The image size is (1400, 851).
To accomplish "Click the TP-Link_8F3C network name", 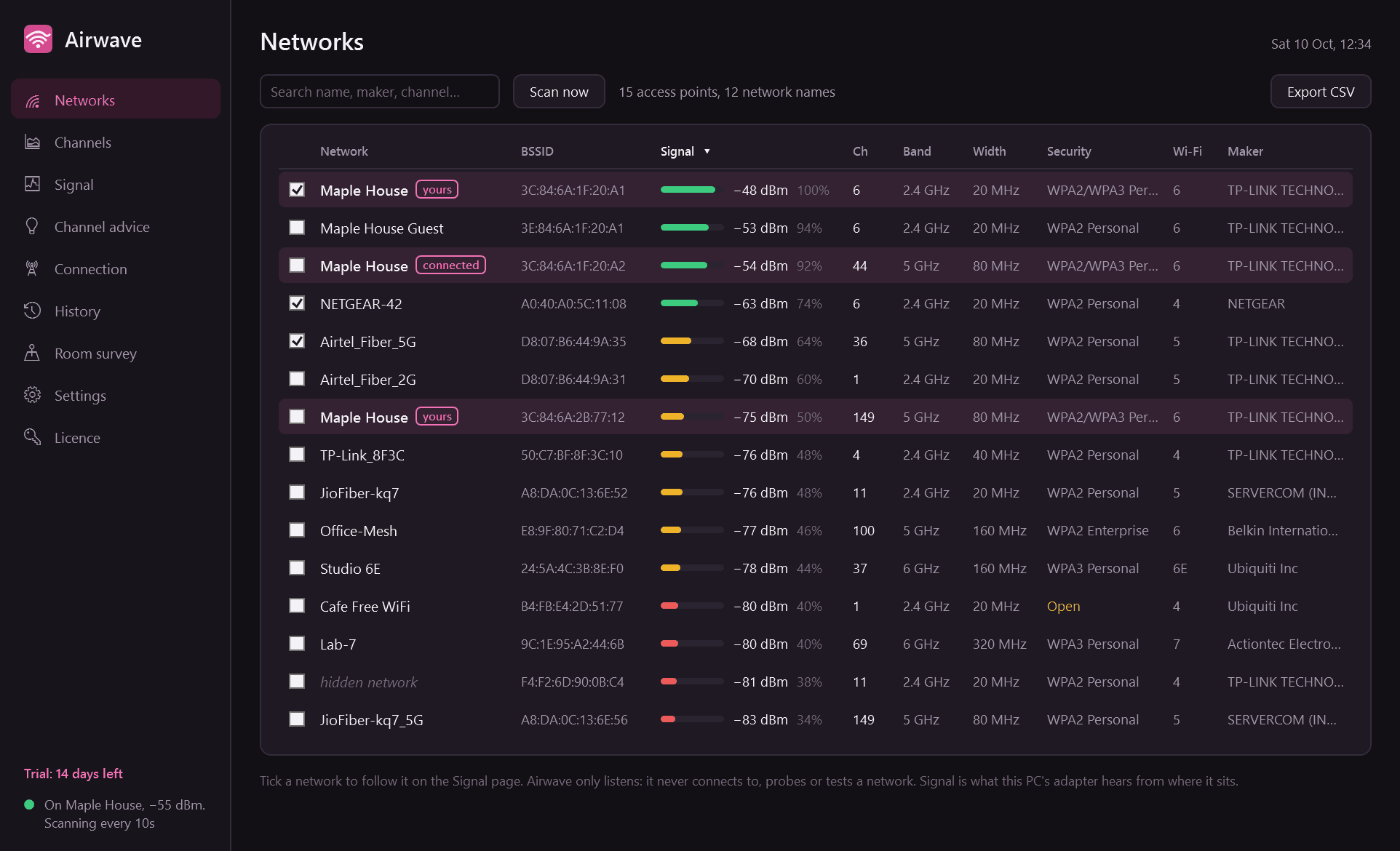I will pyautogui.click(x=362, y=455).
